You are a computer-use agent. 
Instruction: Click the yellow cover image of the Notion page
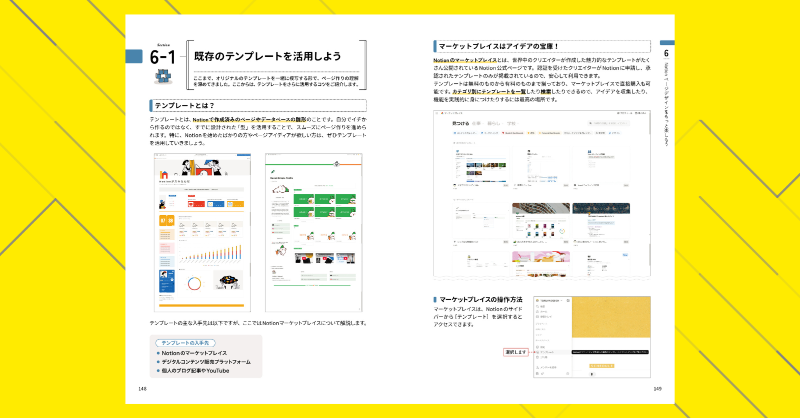click(611, 317)
